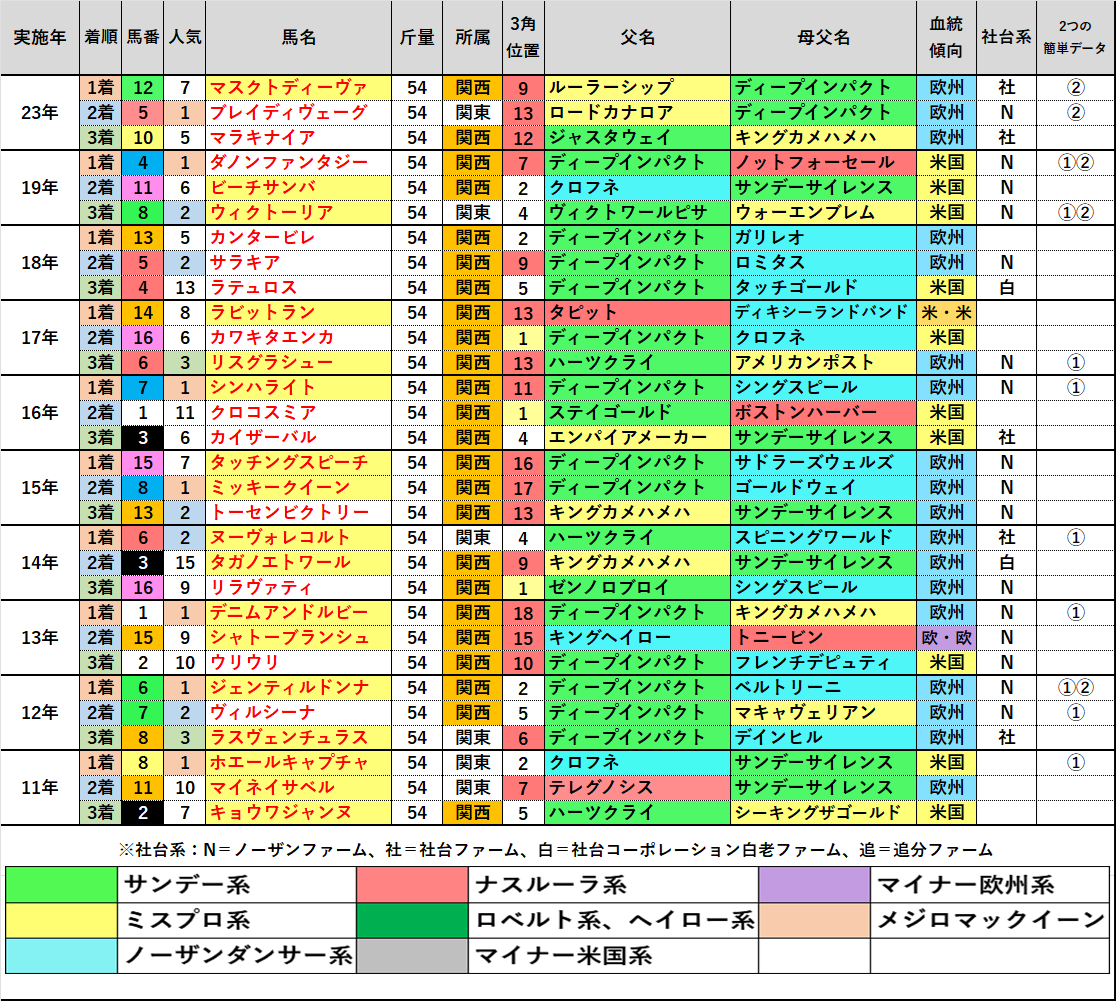Click the 13年 year cell
Viewport: 1116px width, 1001px height.
coord(40,638)
